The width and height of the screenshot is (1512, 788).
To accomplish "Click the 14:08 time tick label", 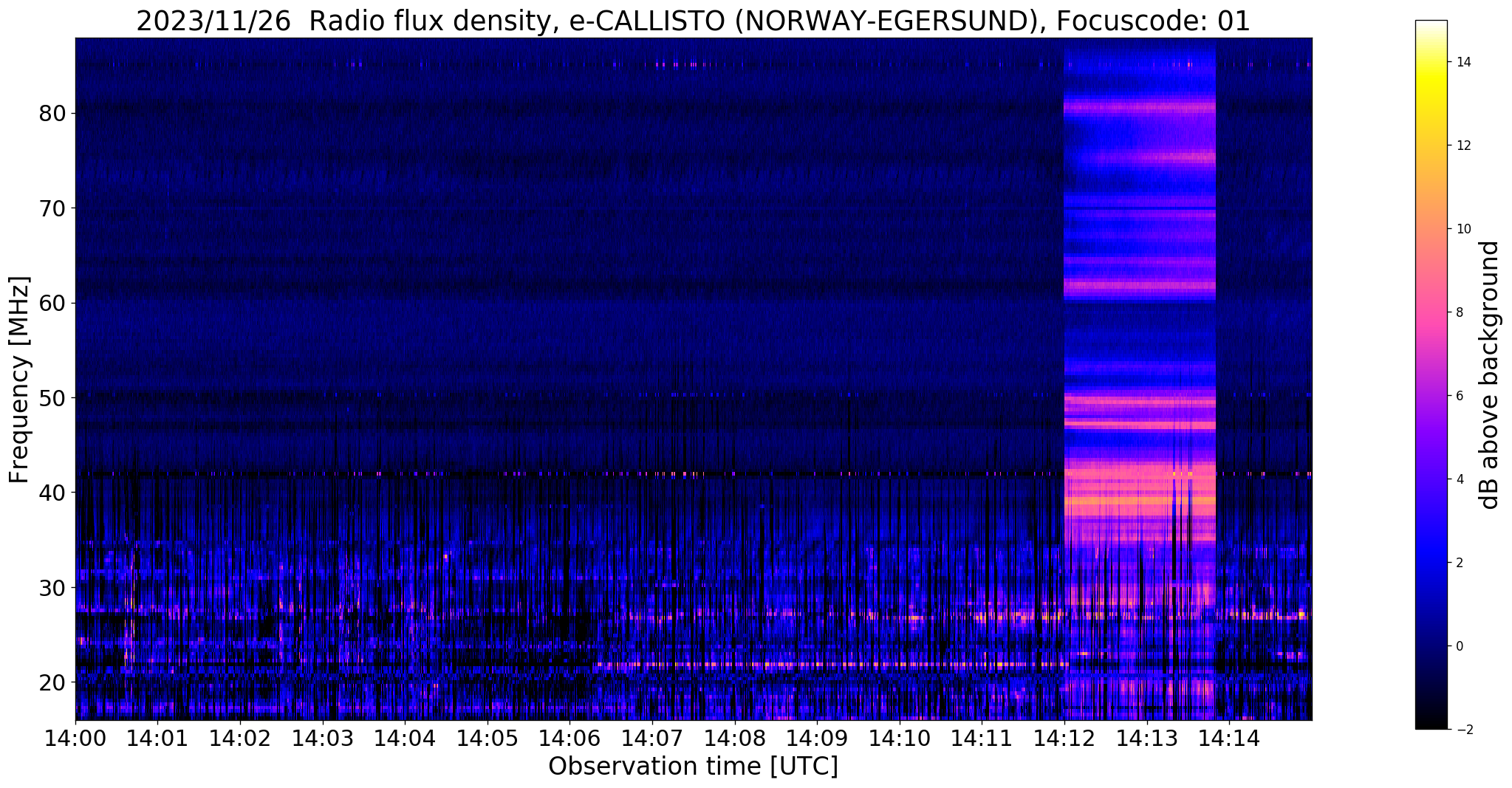I will coord(734,738).
